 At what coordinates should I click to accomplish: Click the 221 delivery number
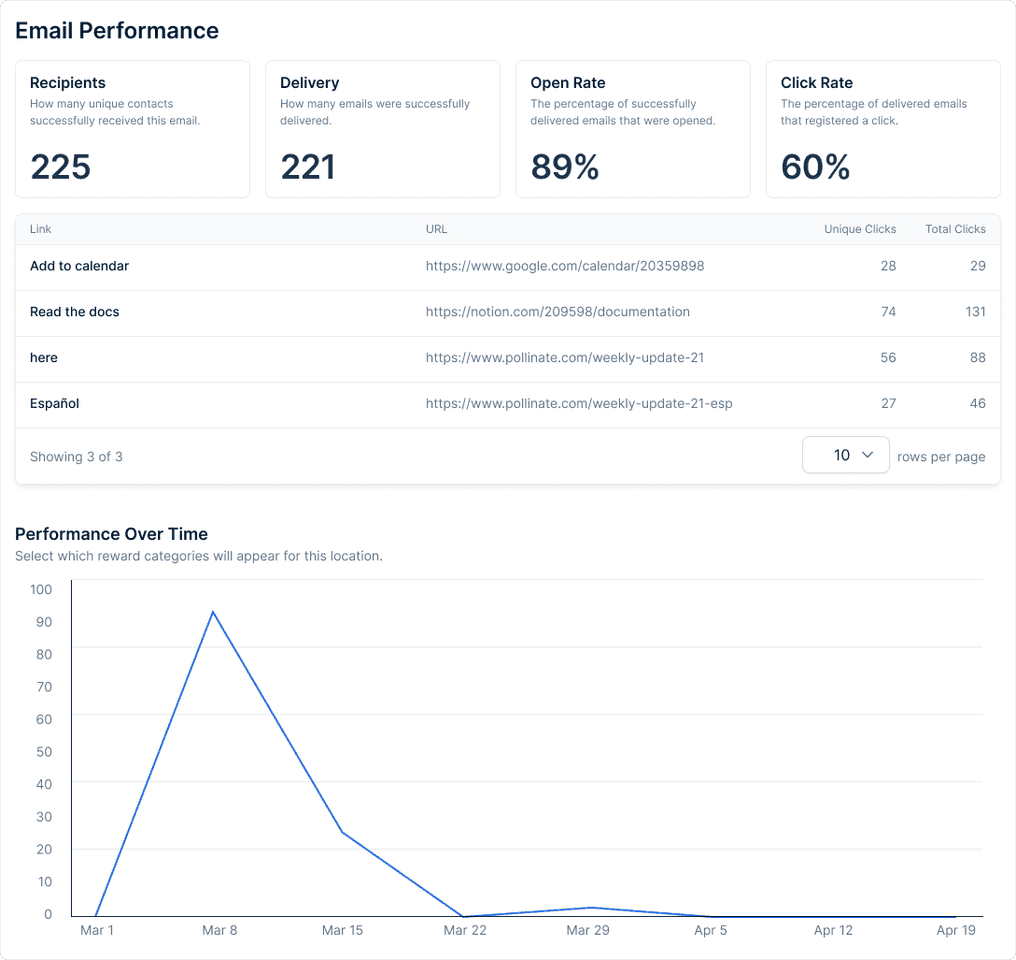click(x=308, y=167)
